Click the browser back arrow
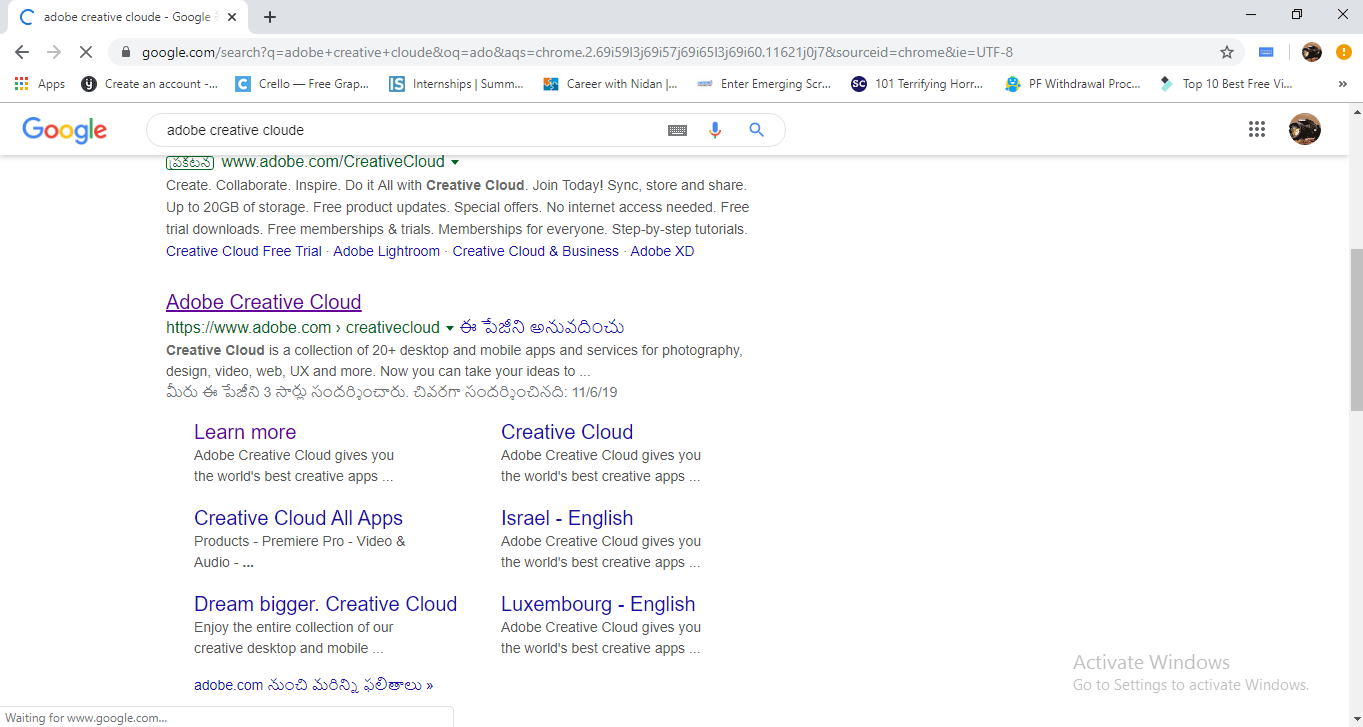1363x727 pixels. coord(20,51)
